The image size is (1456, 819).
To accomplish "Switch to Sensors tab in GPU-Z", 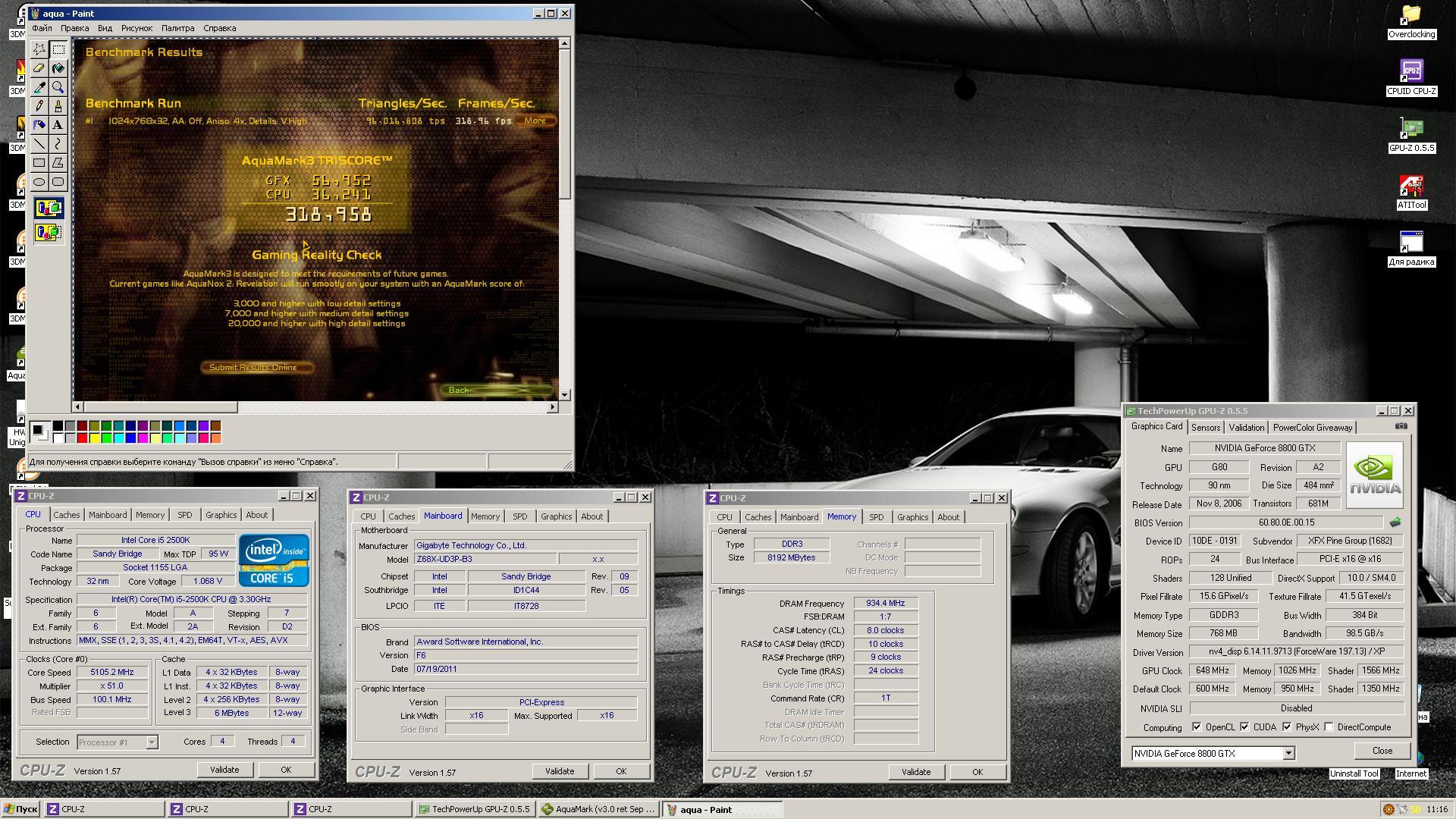I will [x=1206, y=428].
